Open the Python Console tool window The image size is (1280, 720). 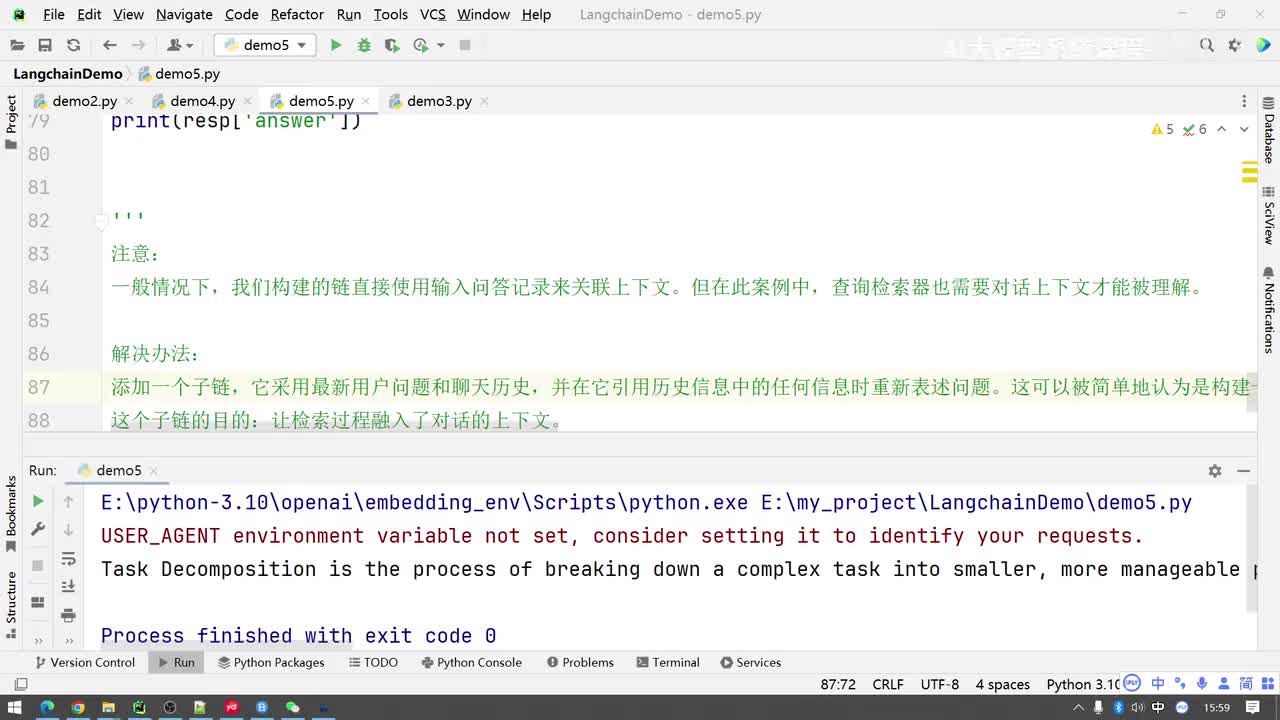click(472, 662)
